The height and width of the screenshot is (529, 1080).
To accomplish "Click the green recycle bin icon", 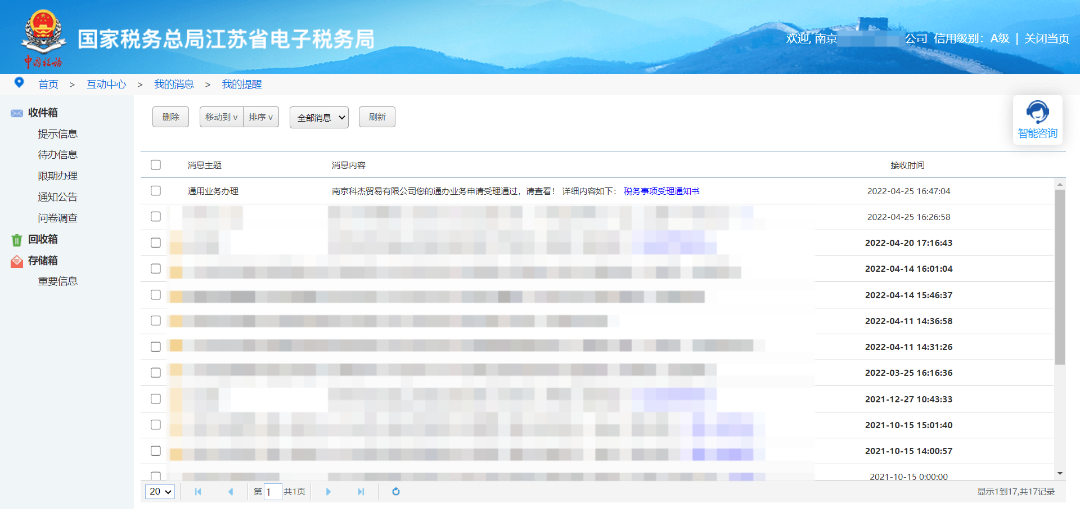I will click(x=16, y=240).
